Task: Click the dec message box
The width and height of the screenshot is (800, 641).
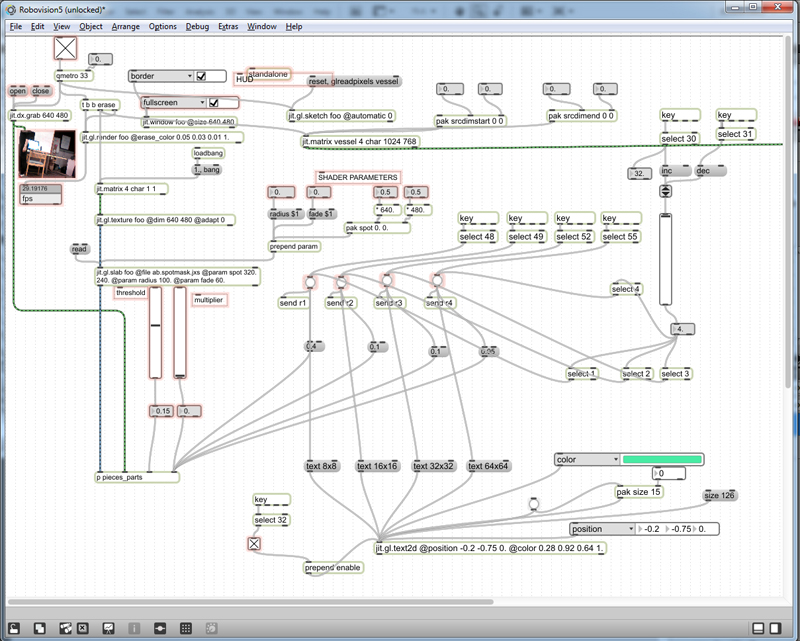Action: (x=703, y=171)
